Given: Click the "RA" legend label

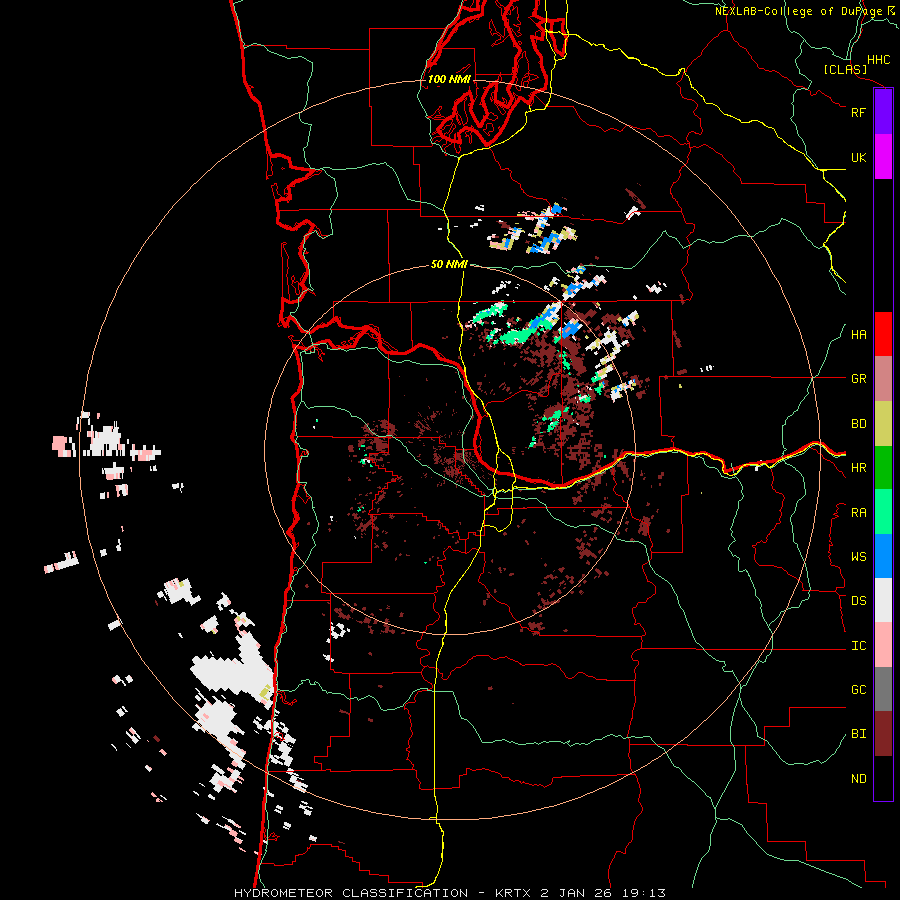Looking at the screenshot, I should (x=858, y=513).
